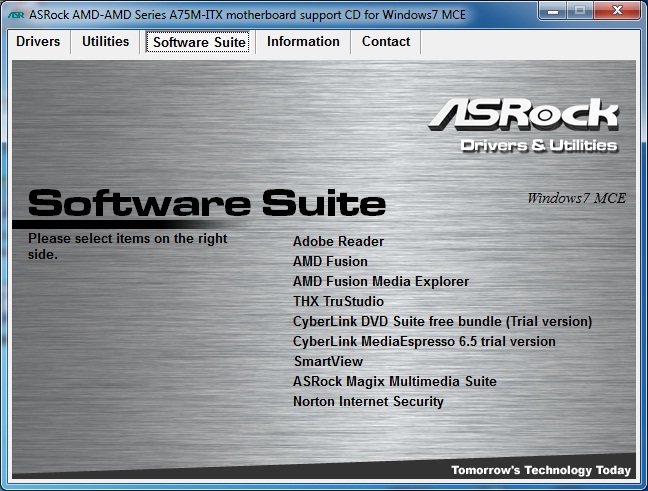Choose Norton Internet Security
Viewport: 648px width, 491px height.
coord(368,401)
